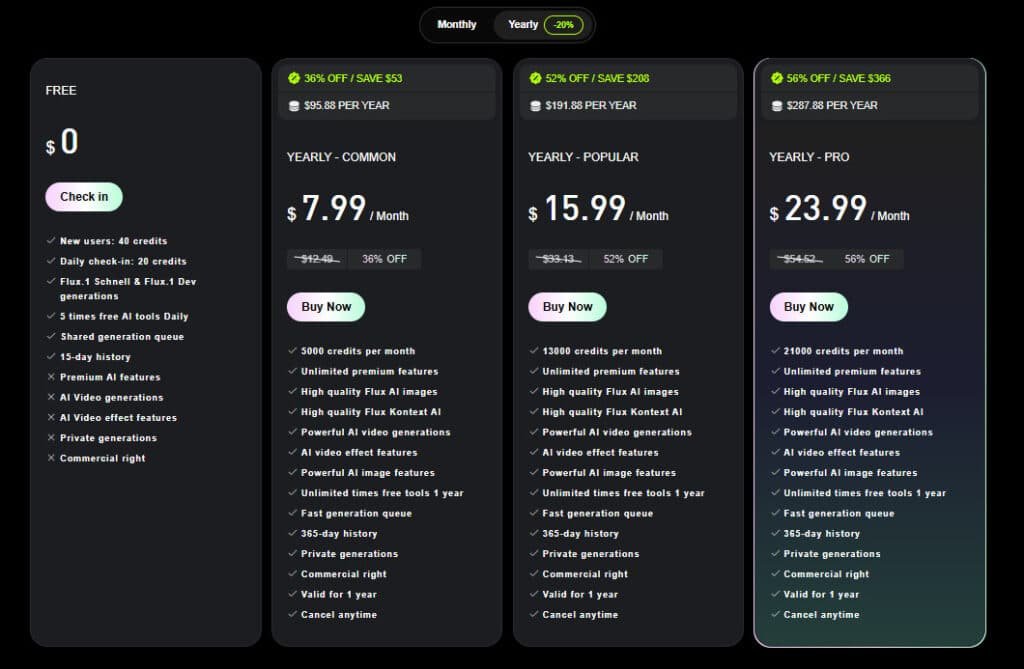Image resolution: width=1024 pixels, height=669 pixels.
Task: Click the 36% OFF price tag
Action: tap(384, 259)
